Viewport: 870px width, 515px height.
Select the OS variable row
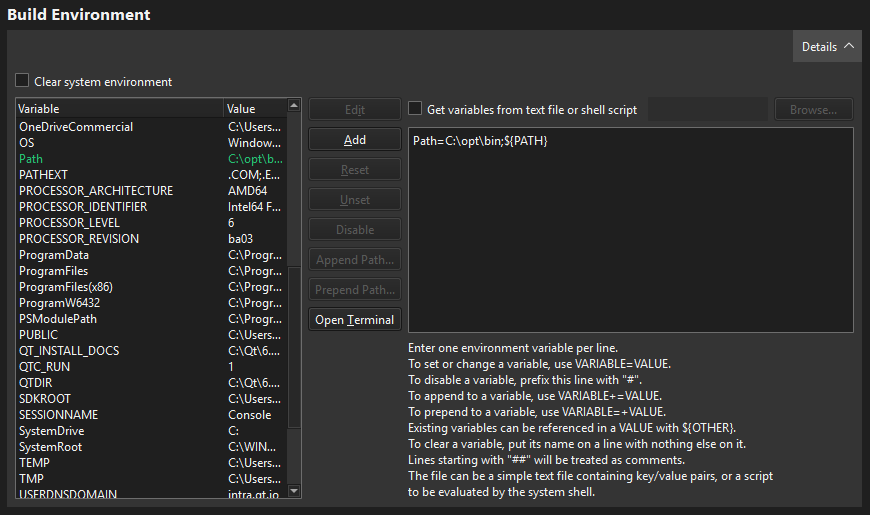151,143
